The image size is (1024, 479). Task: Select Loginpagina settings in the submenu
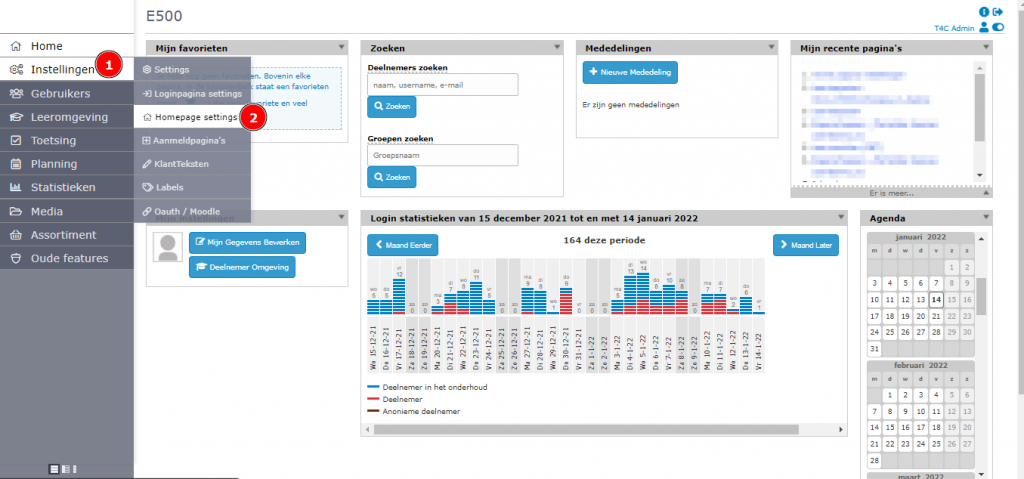[x=197, y=93]
